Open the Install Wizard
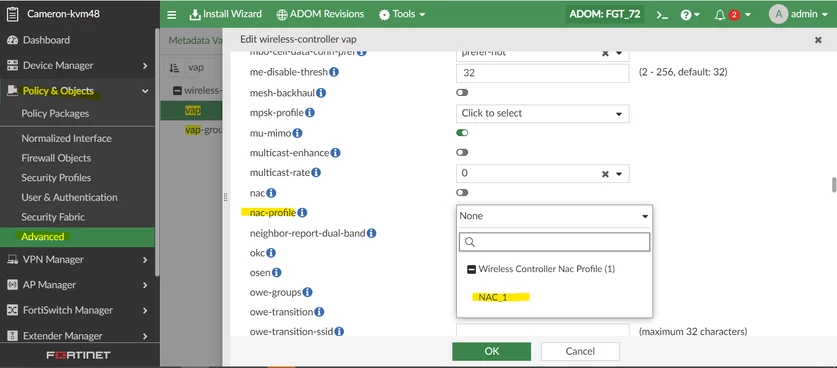This screenshot has height=368, width=837. pyautogui.click(x=226, y=14)
